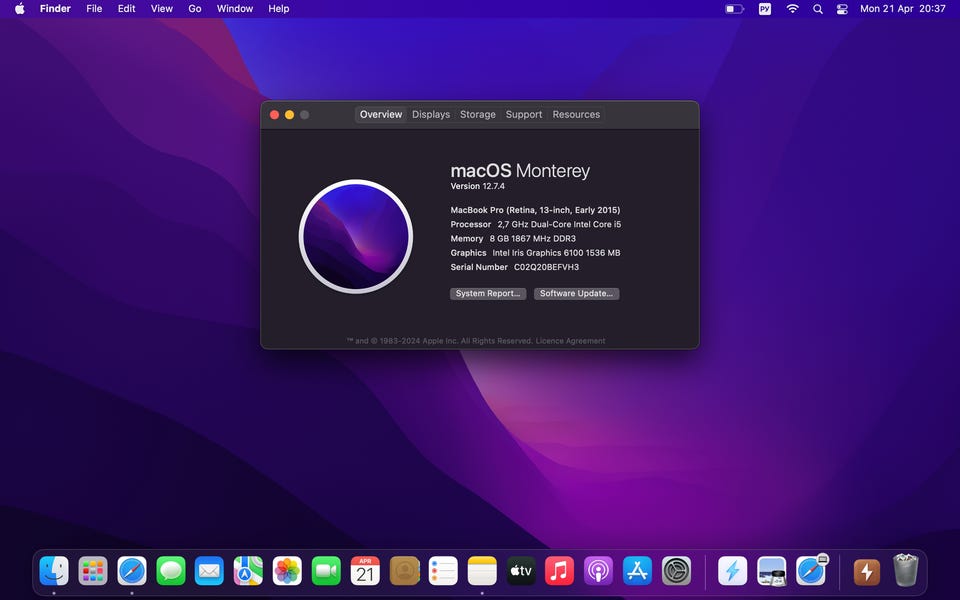The image size is (960, 600).
Task: Open the Apple menu
Action: (x=20, y=9)
